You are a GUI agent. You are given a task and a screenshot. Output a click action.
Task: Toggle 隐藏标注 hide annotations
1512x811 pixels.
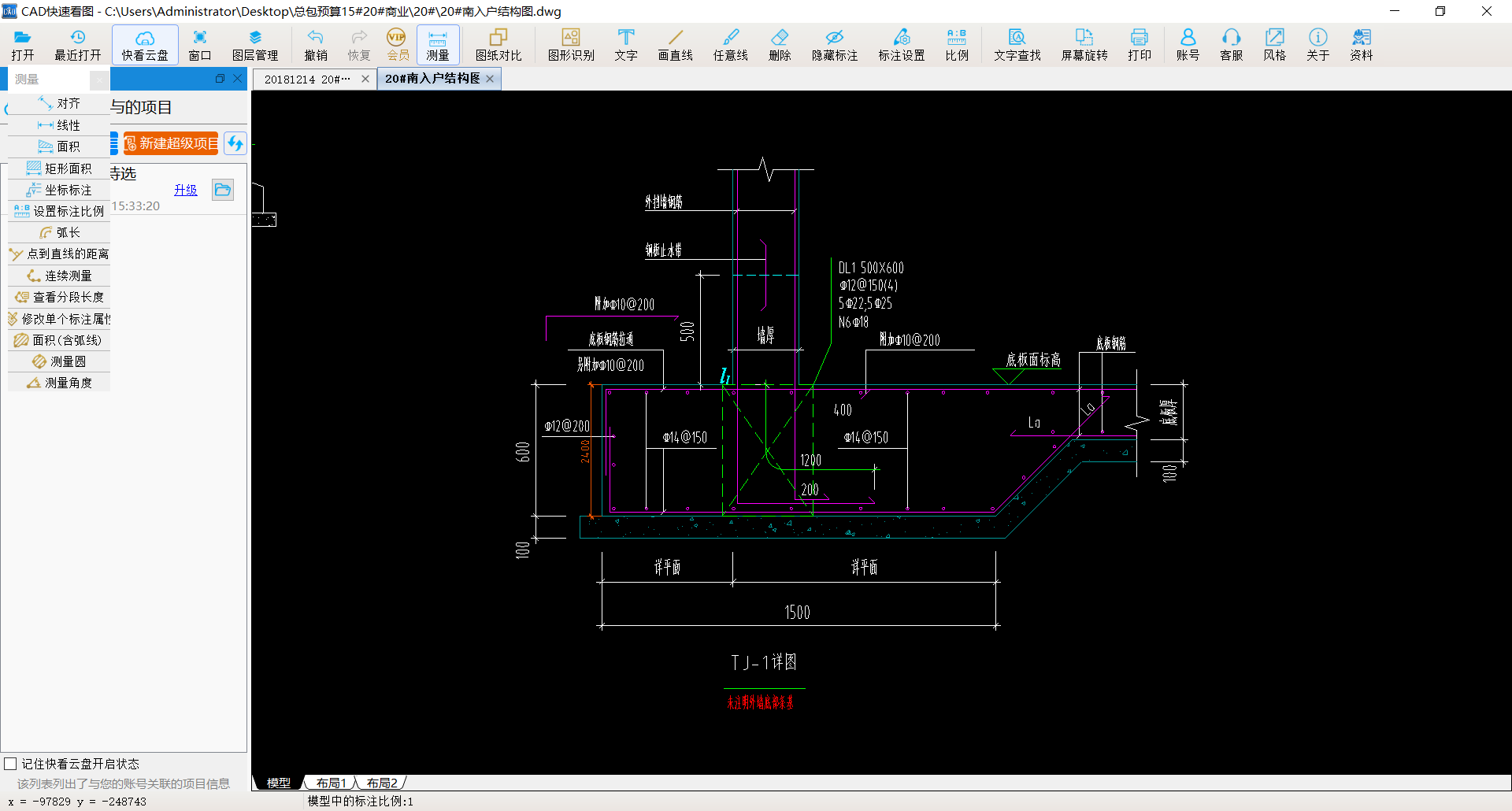pyautogui.click(x=835, y=45)
